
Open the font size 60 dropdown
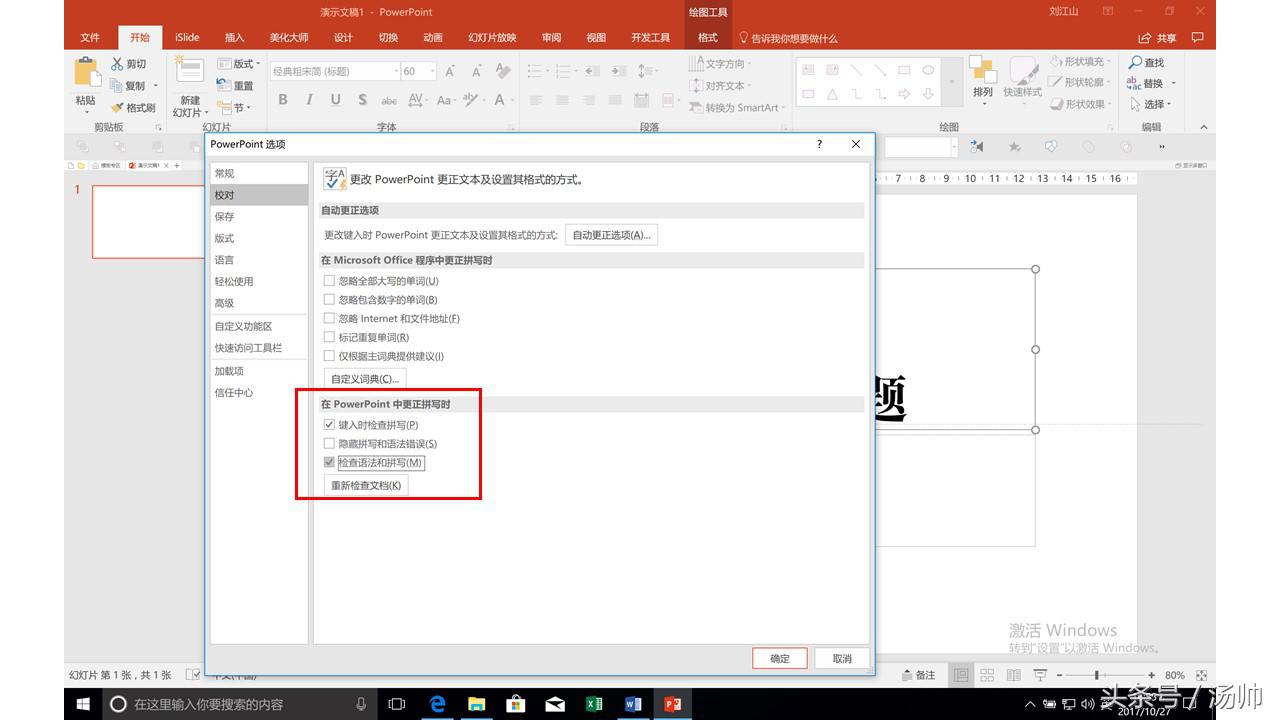coord(432,71)
